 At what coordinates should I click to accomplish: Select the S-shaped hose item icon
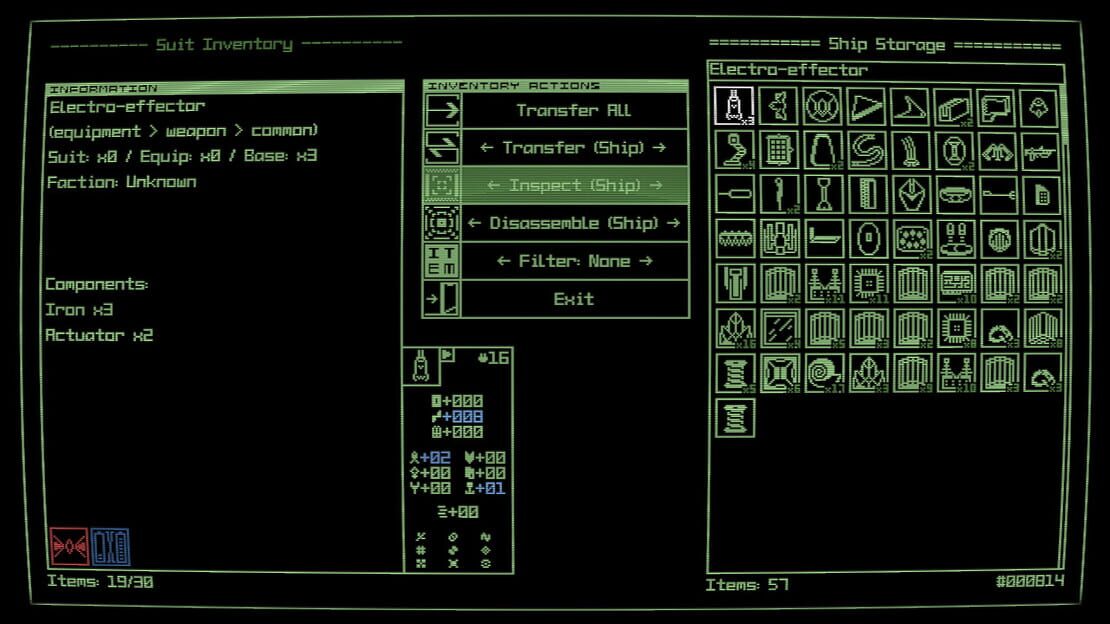pos(867,150)
